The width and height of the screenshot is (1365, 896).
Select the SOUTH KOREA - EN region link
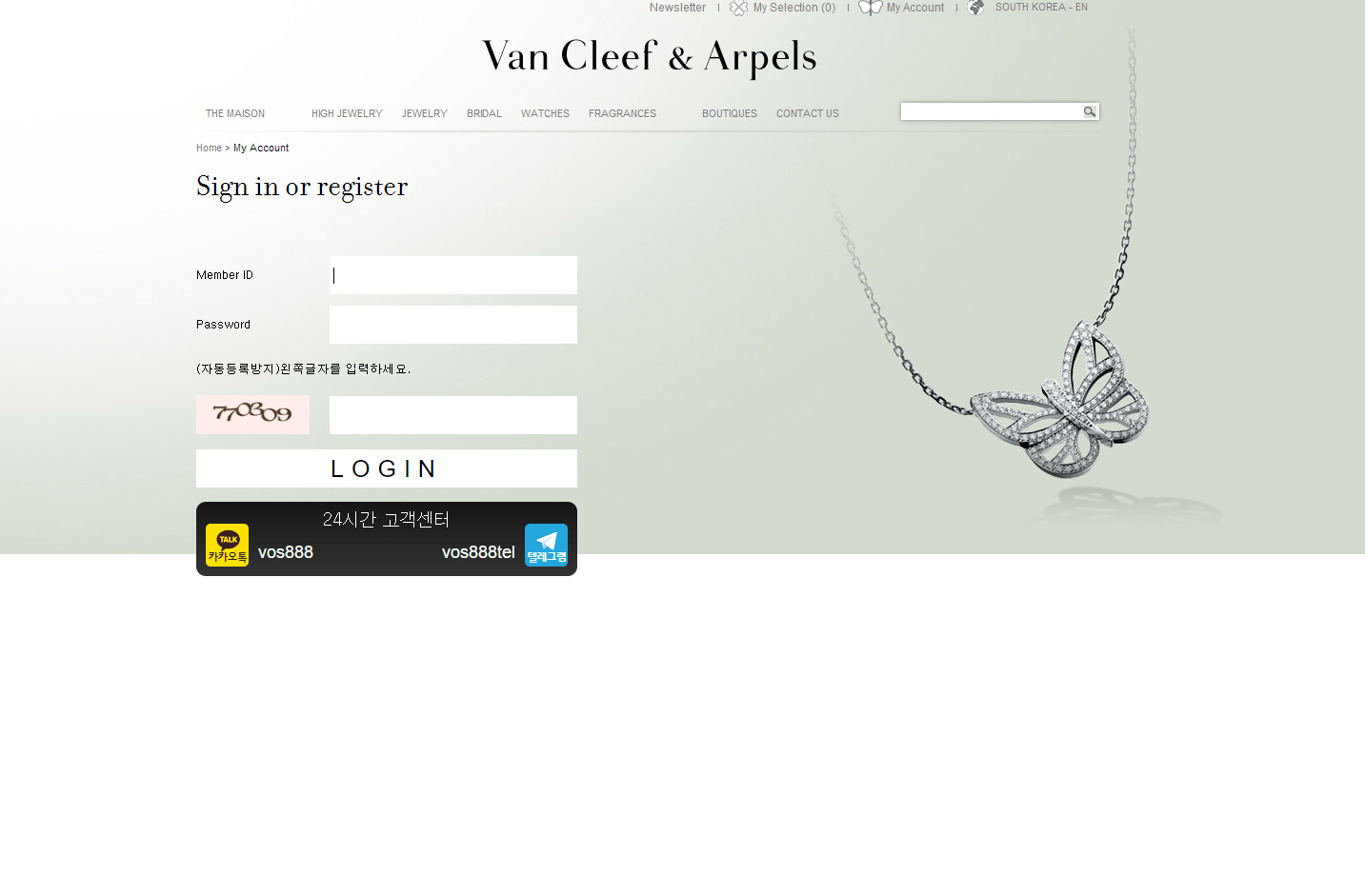tap(1041, 7)
